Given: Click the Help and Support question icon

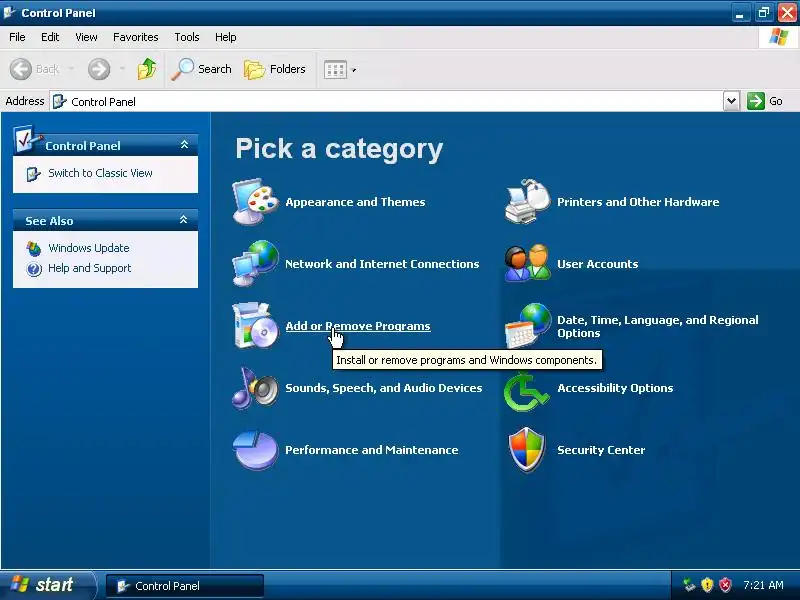Looking at the screenshot, I should [x=34, y=269].
